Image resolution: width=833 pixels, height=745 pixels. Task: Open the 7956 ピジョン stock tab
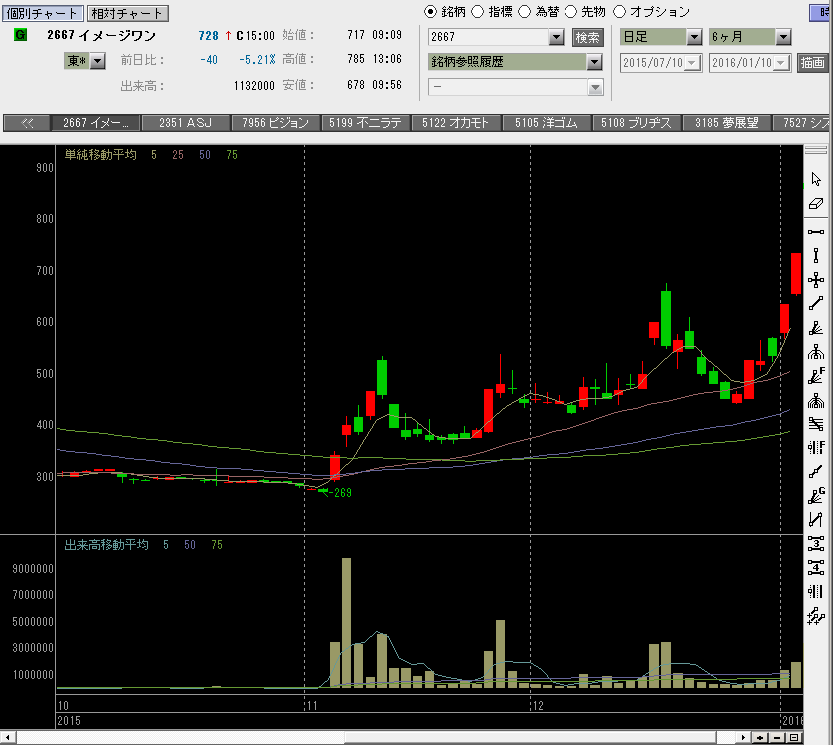tap(276, 123)
